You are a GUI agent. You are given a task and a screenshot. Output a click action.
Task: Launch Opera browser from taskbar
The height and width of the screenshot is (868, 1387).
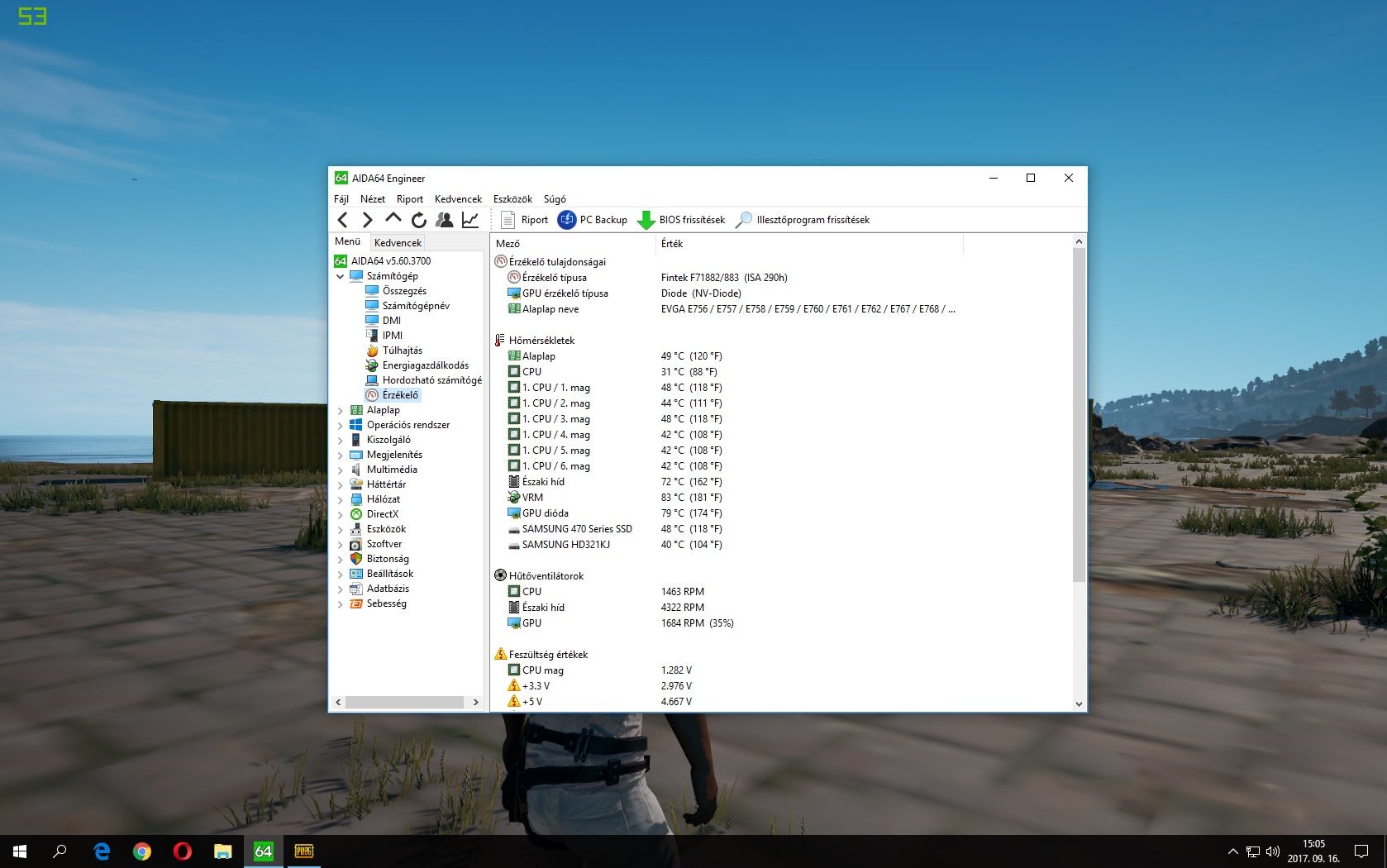click(183, 851)
